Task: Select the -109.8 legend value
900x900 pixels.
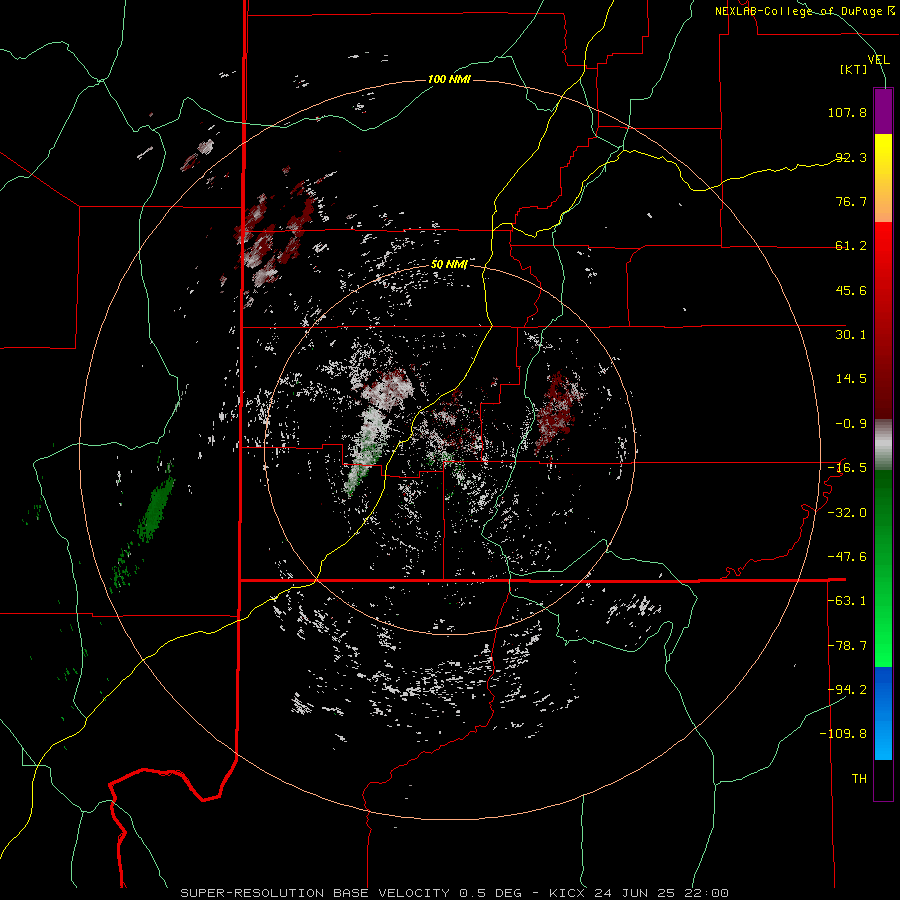Action: (844, 734)
